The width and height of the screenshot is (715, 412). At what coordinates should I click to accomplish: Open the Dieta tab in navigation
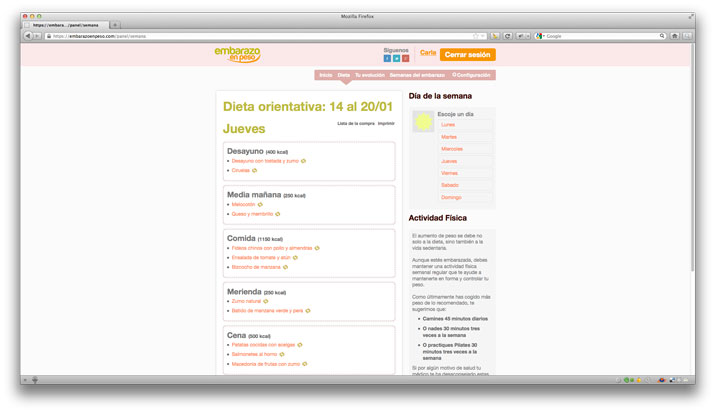(x=343, y=75)
